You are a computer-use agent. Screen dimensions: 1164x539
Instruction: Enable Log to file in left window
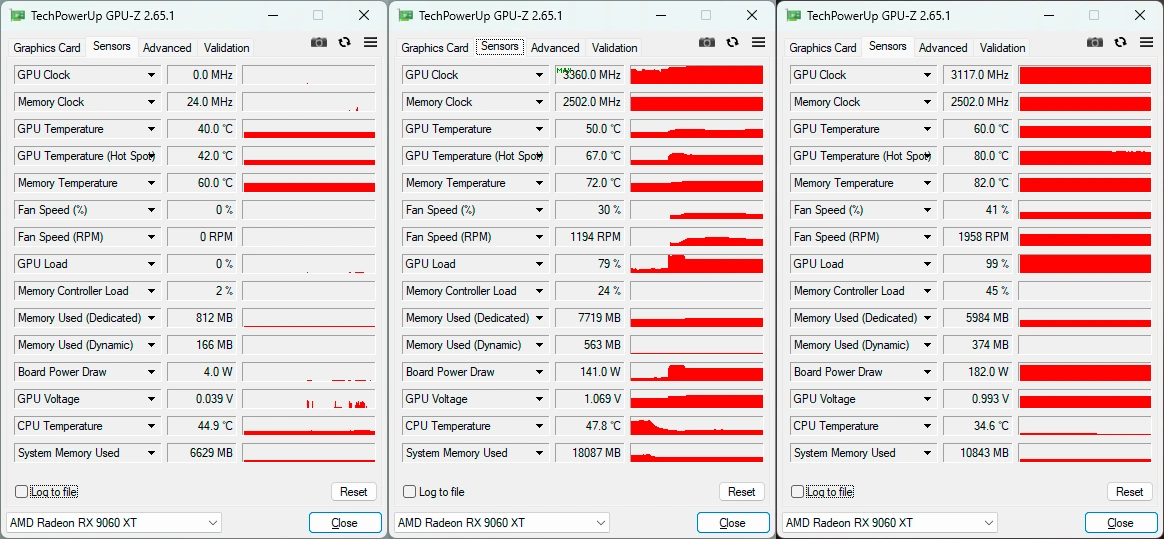(22, 491)
